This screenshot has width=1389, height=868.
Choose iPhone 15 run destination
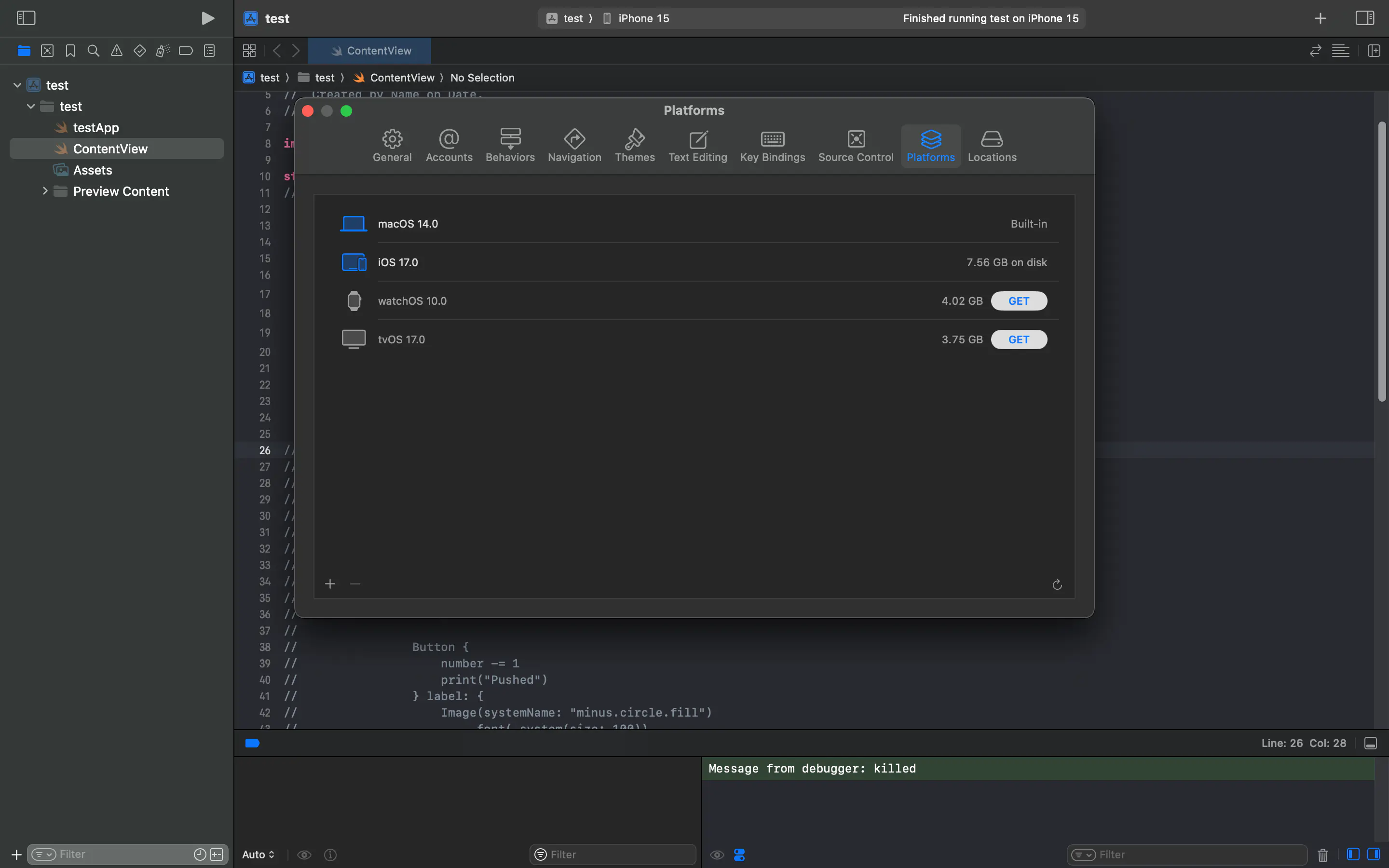click(x=636, y=18)
